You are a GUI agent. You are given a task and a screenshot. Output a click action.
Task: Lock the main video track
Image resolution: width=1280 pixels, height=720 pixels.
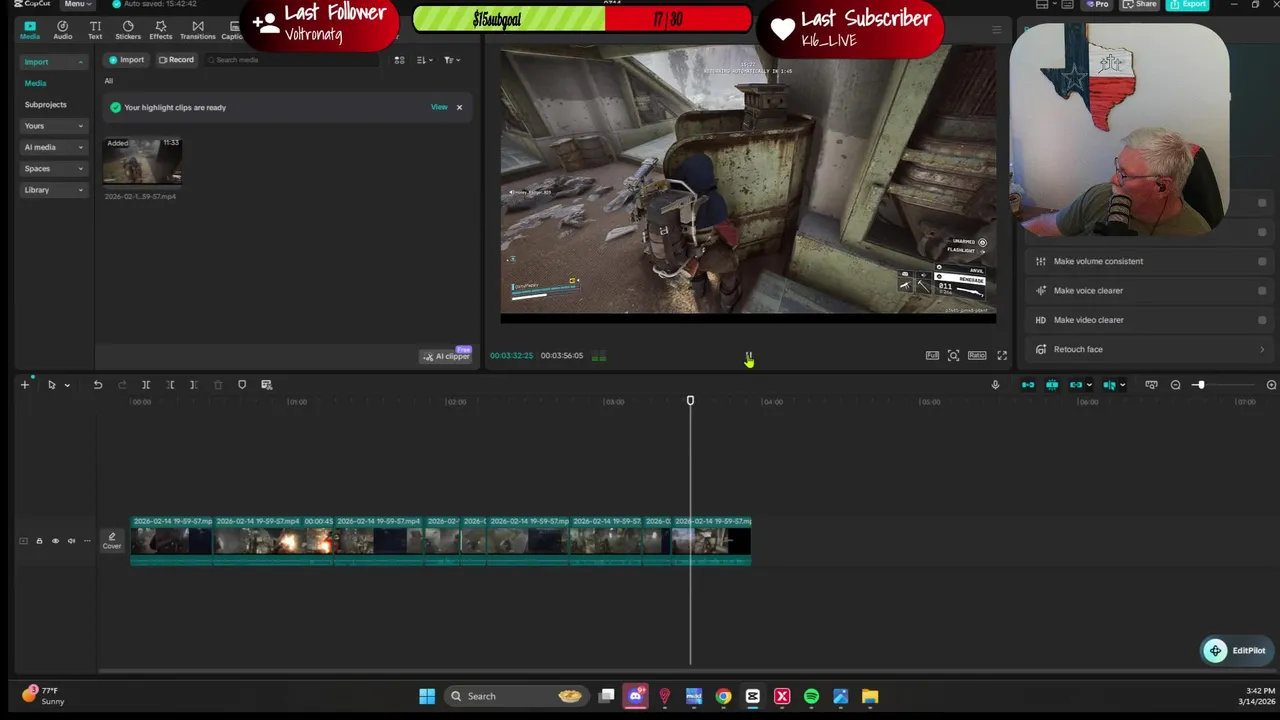pyautogui.click(x=39, y=541)
